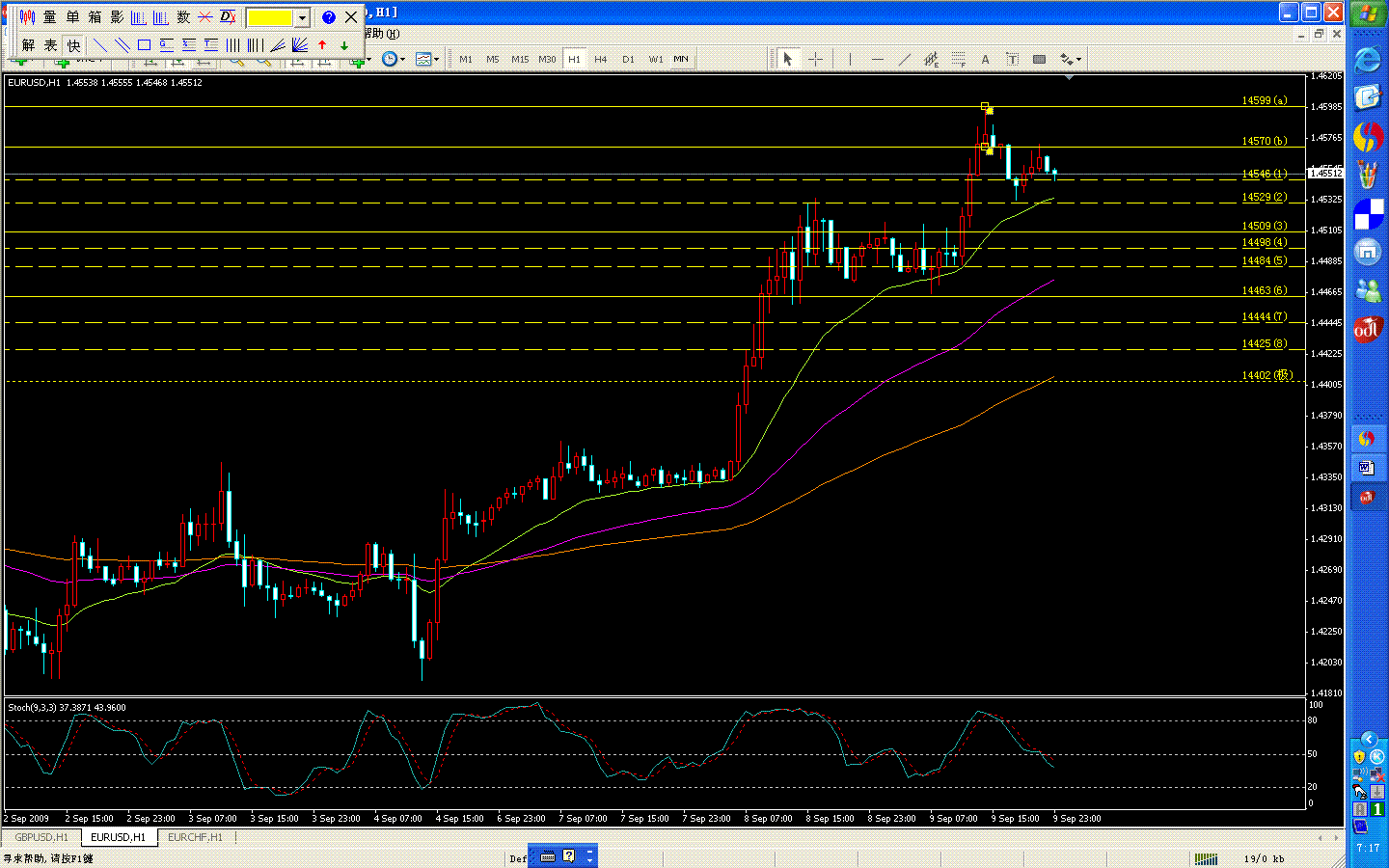Click the candlestick icon in the floating toolbar
This screenshot has height=868, width=1389.
click(28, 17)
